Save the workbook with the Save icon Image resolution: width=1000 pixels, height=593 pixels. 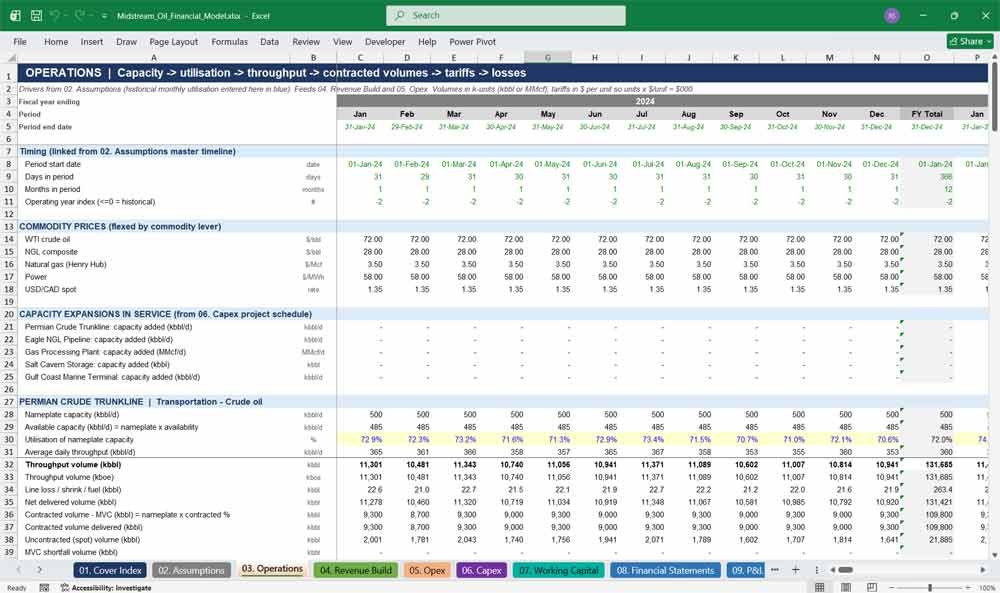(x=36, y=15)
